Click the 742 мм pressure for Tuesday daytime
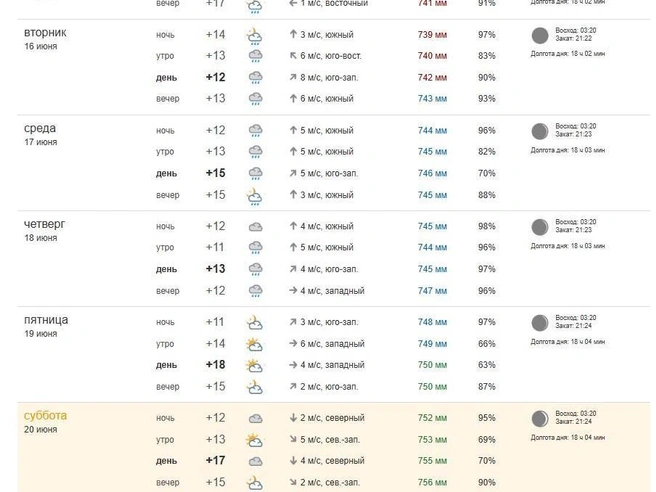 click(432, 78)
